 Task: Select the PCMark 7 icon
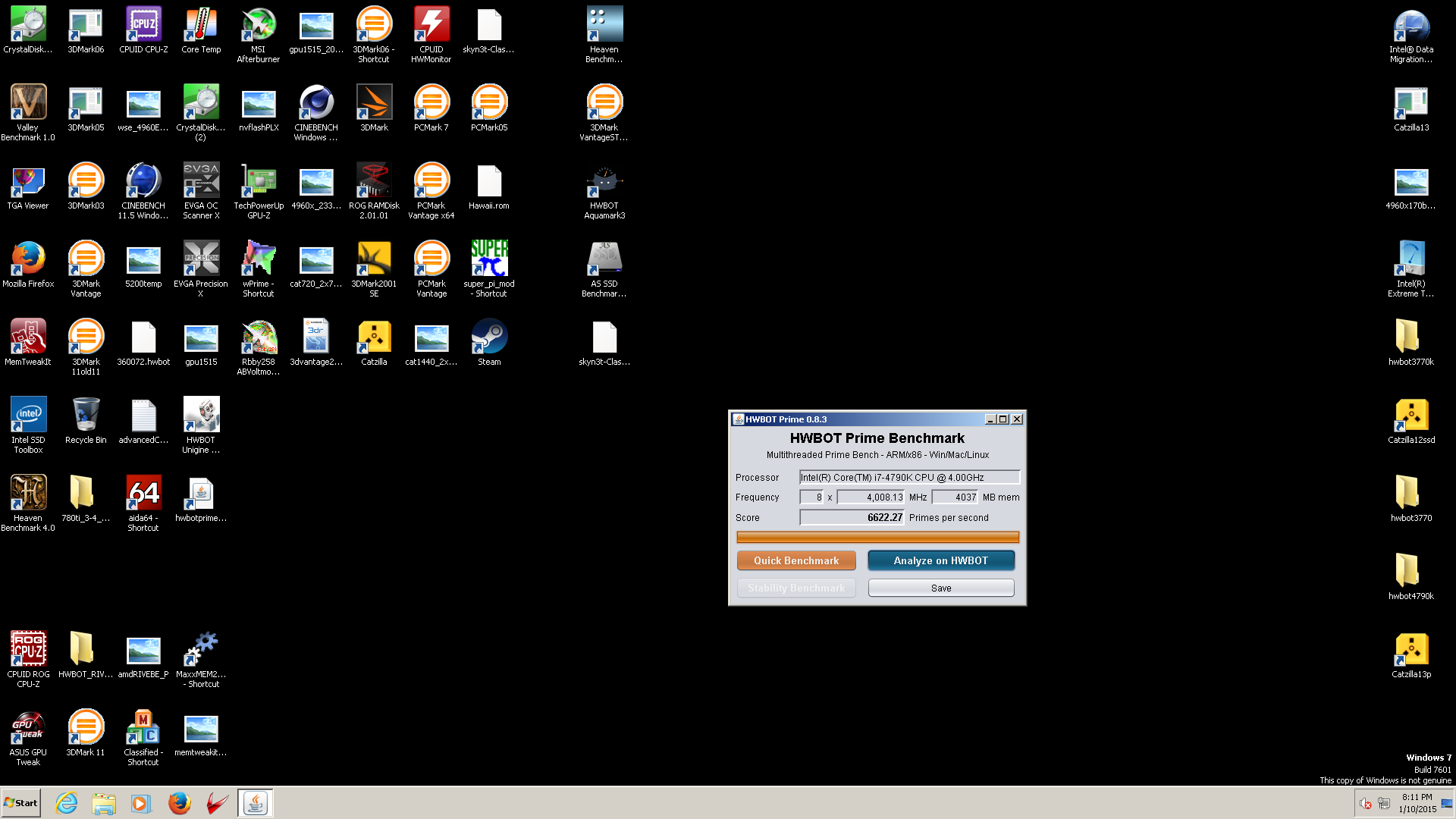pyautogui.click(x=431, y=108)
